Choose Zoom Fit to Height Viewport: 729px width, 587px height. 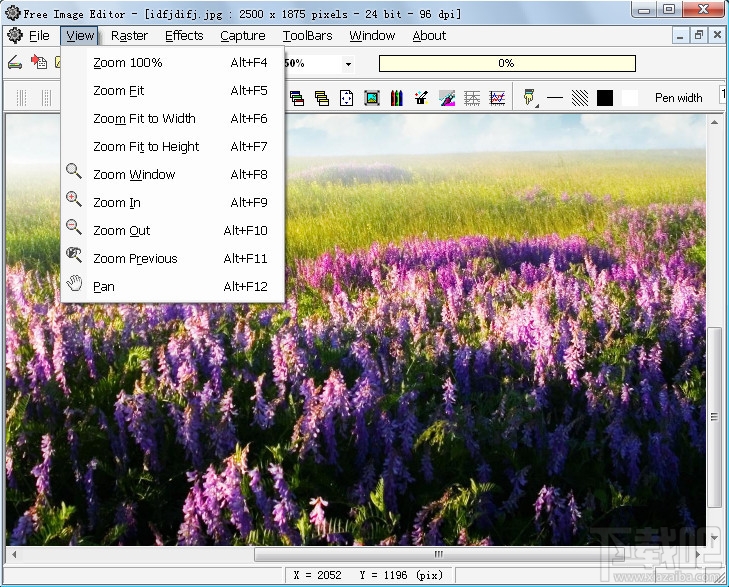pyautogui.click(x=172, y=146)
